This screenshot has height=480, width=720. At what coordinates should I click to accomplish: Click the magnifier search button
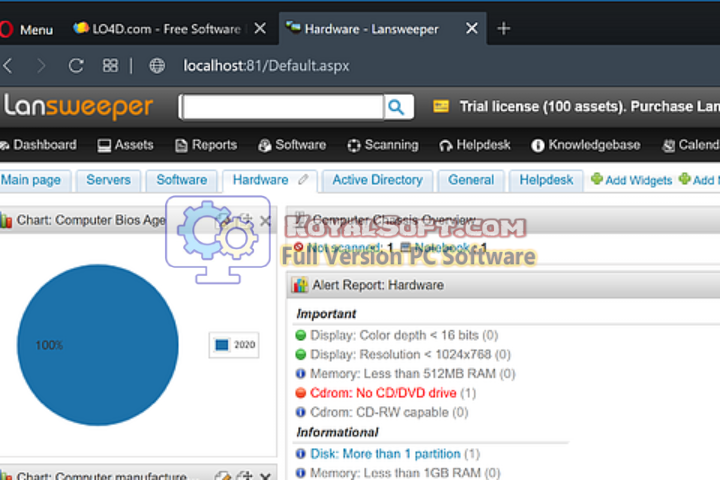point(397,107)
